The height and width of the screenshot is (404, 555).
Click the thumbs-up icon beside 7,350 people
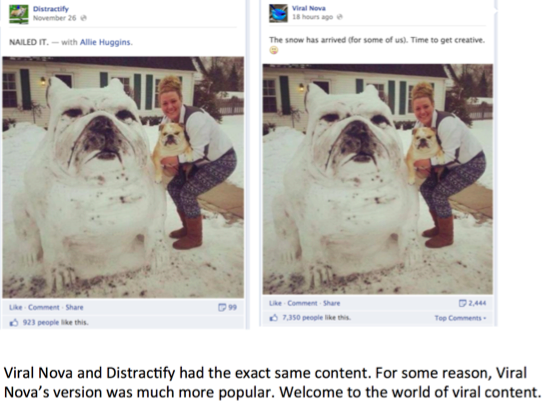tap(274, 318)
